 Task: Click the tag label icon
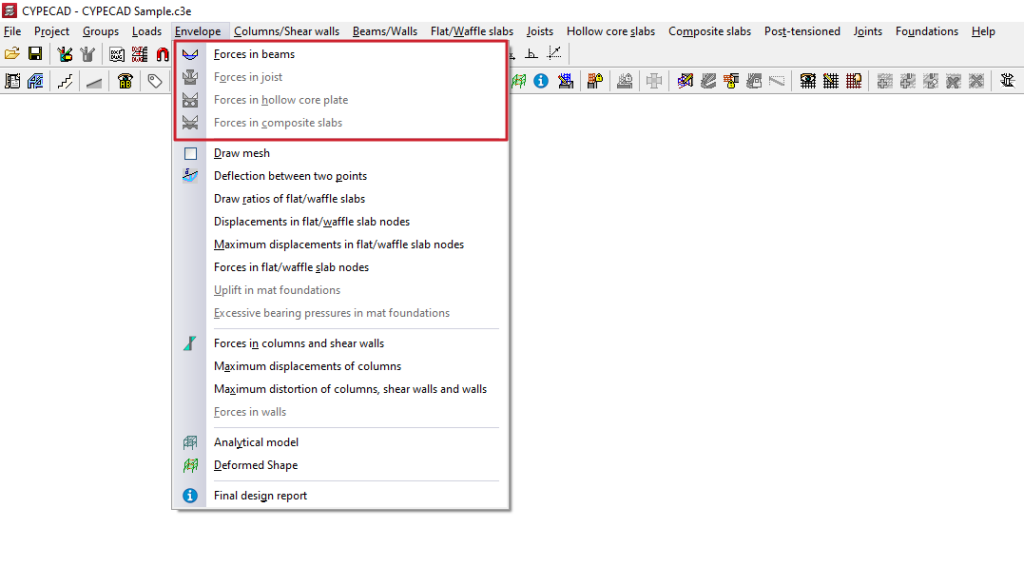point(154,81)
